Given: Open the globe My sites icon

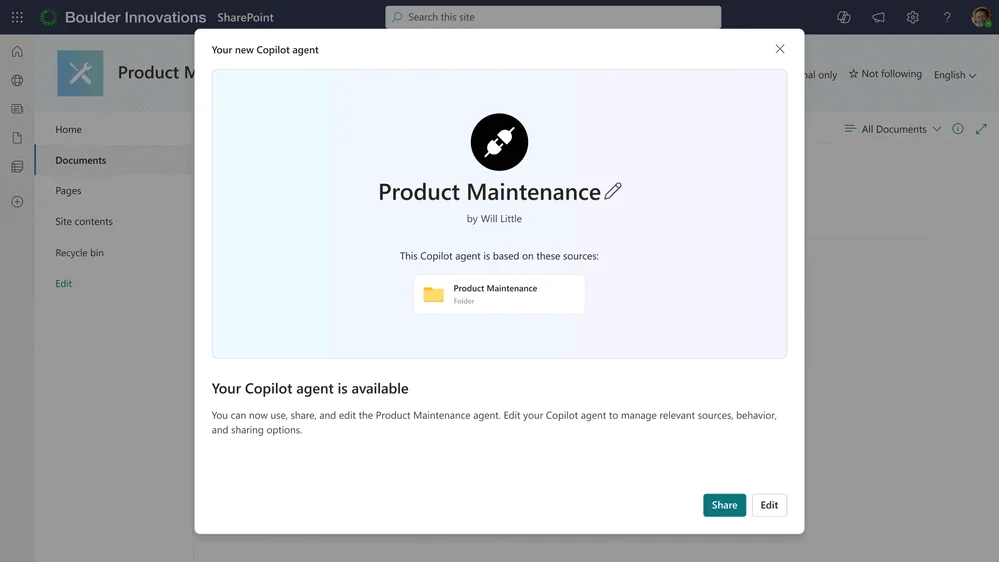Looking at the screenshot, I should click(17, 80).
